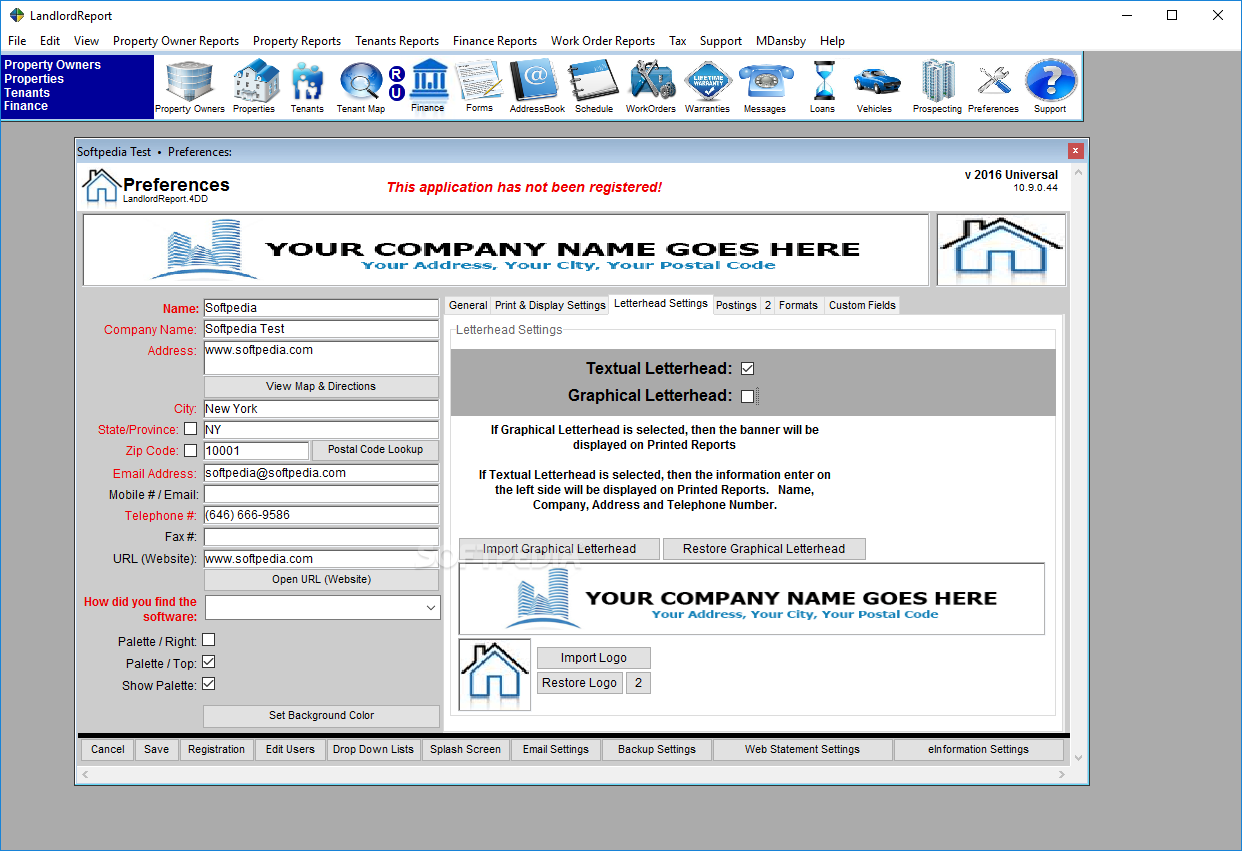Screen dimensions: 1242x851
Task: Switch to the Formats tab
Action: (799, 306)
